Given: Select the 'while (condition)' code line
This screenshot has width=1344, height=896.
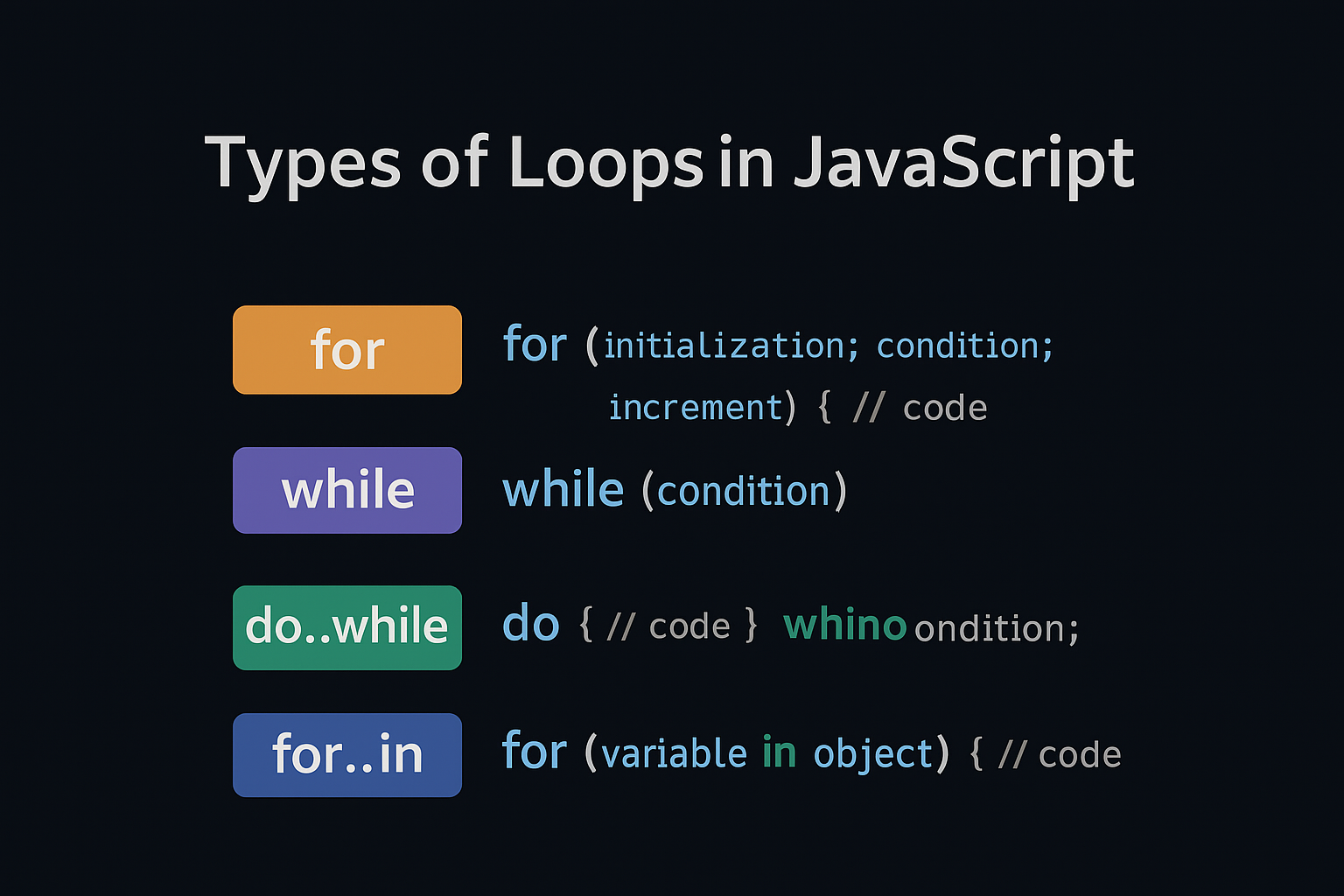Looking at the screenshot, I should click(x=674, y=490).
